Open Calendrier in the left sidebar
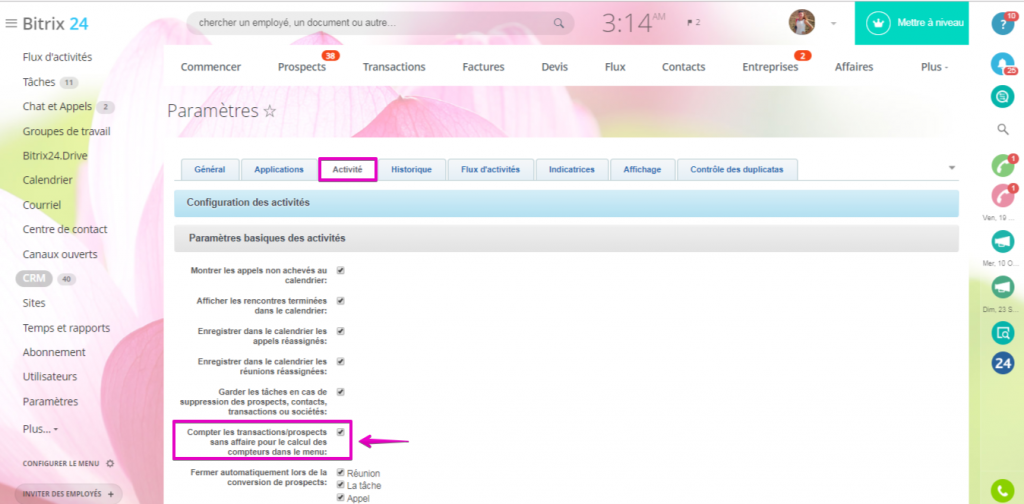 click(48, 180)
